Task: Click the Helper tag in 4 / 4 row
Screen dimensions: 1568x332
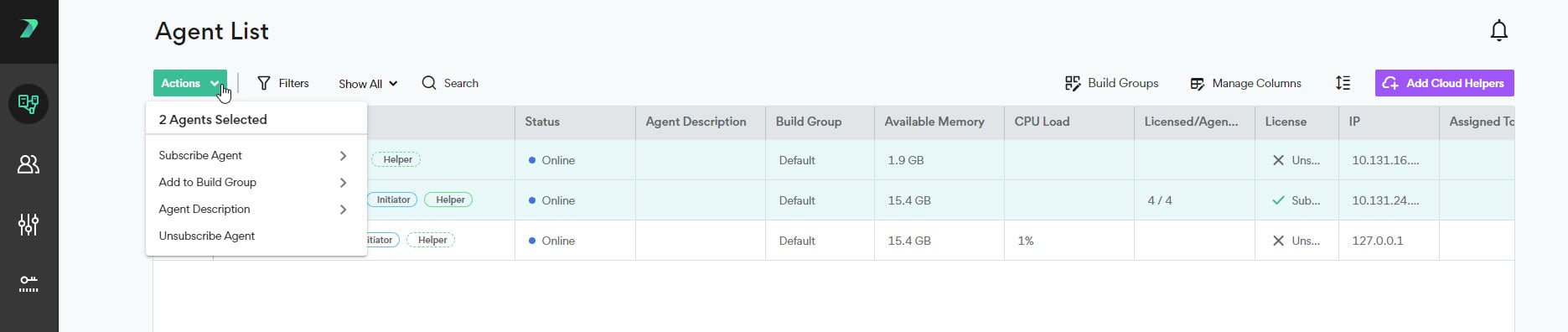Action: point(449,200)
